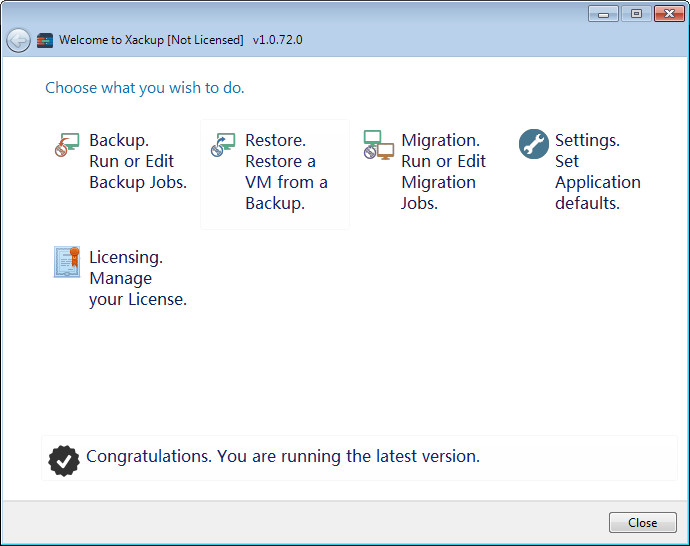Click the Migration computers icon
This screenshot has width=690, height=546.
point(378,145)
